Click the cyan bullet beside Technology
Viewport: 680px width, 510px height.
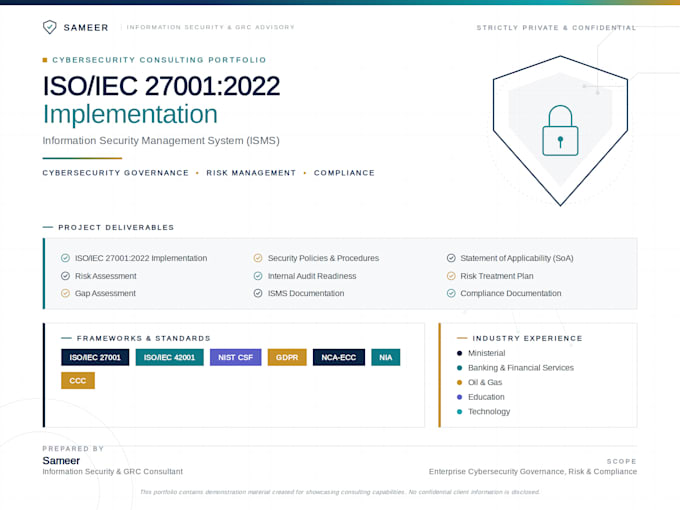coord(459,412)
